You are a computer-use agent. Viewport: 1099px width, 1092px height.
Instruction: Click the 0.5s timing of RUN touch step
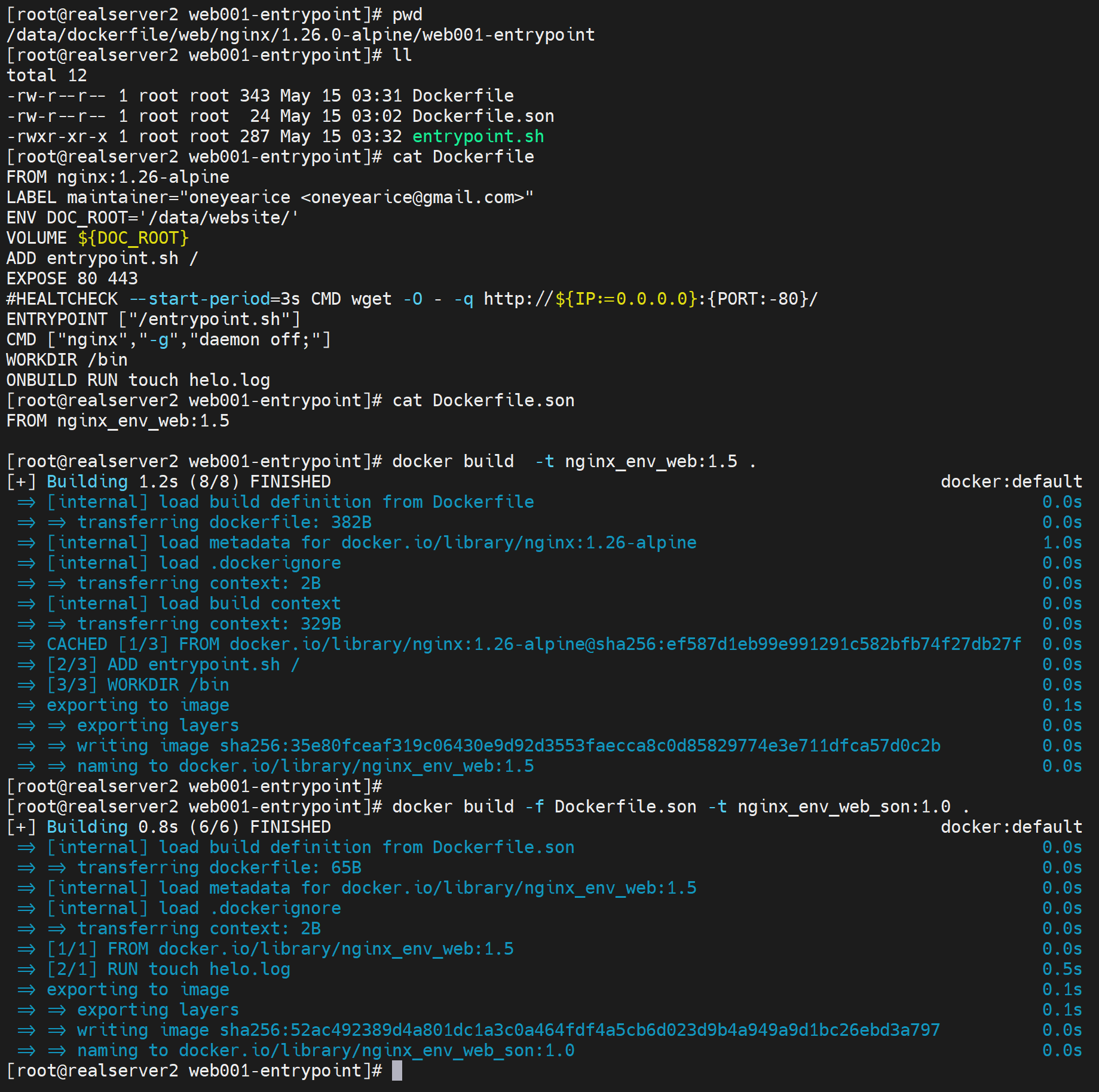(x=1061, y=969)
